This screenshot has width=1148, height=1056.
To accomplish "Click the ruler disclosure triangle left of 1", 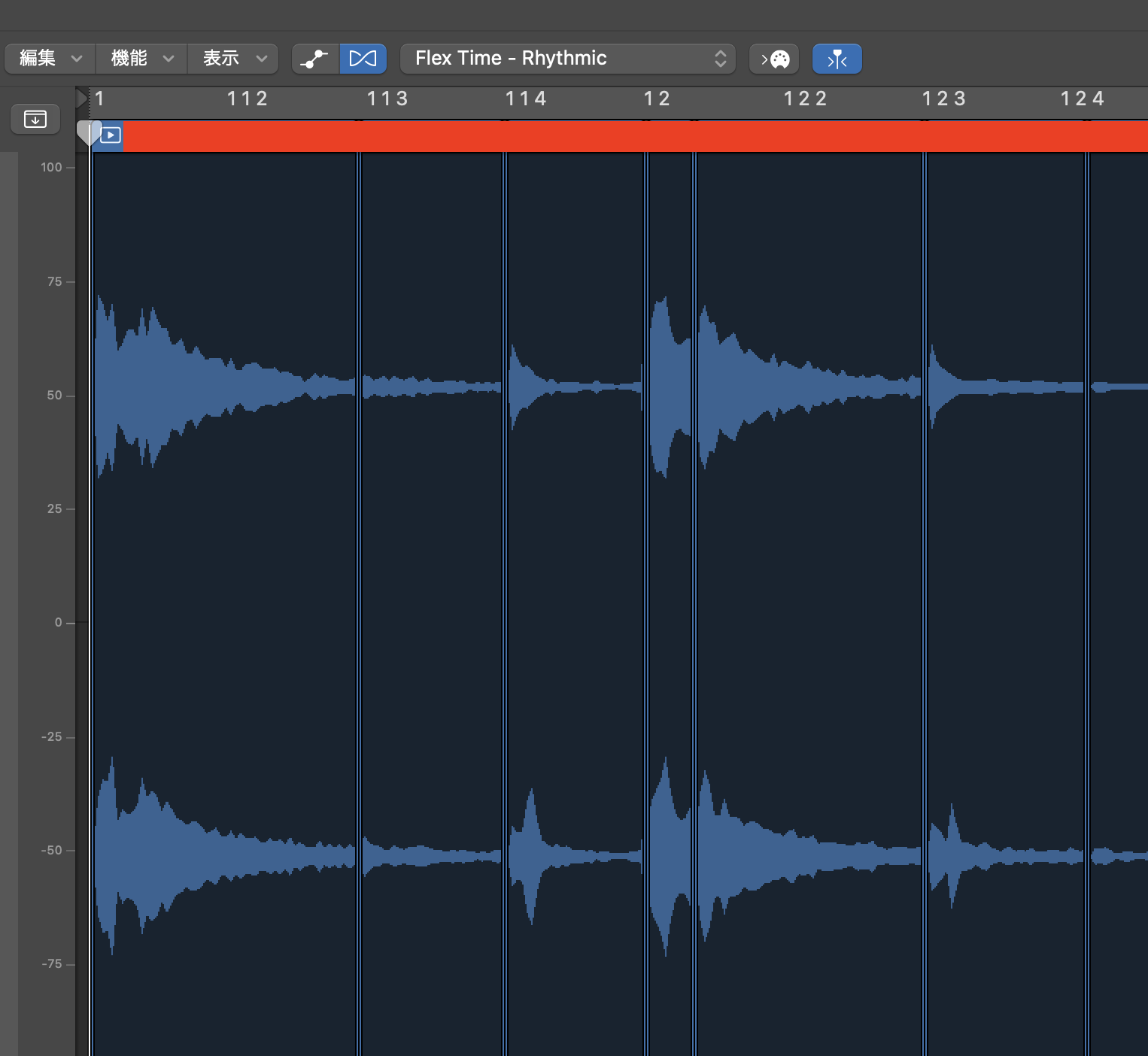I will coord(81,99).
